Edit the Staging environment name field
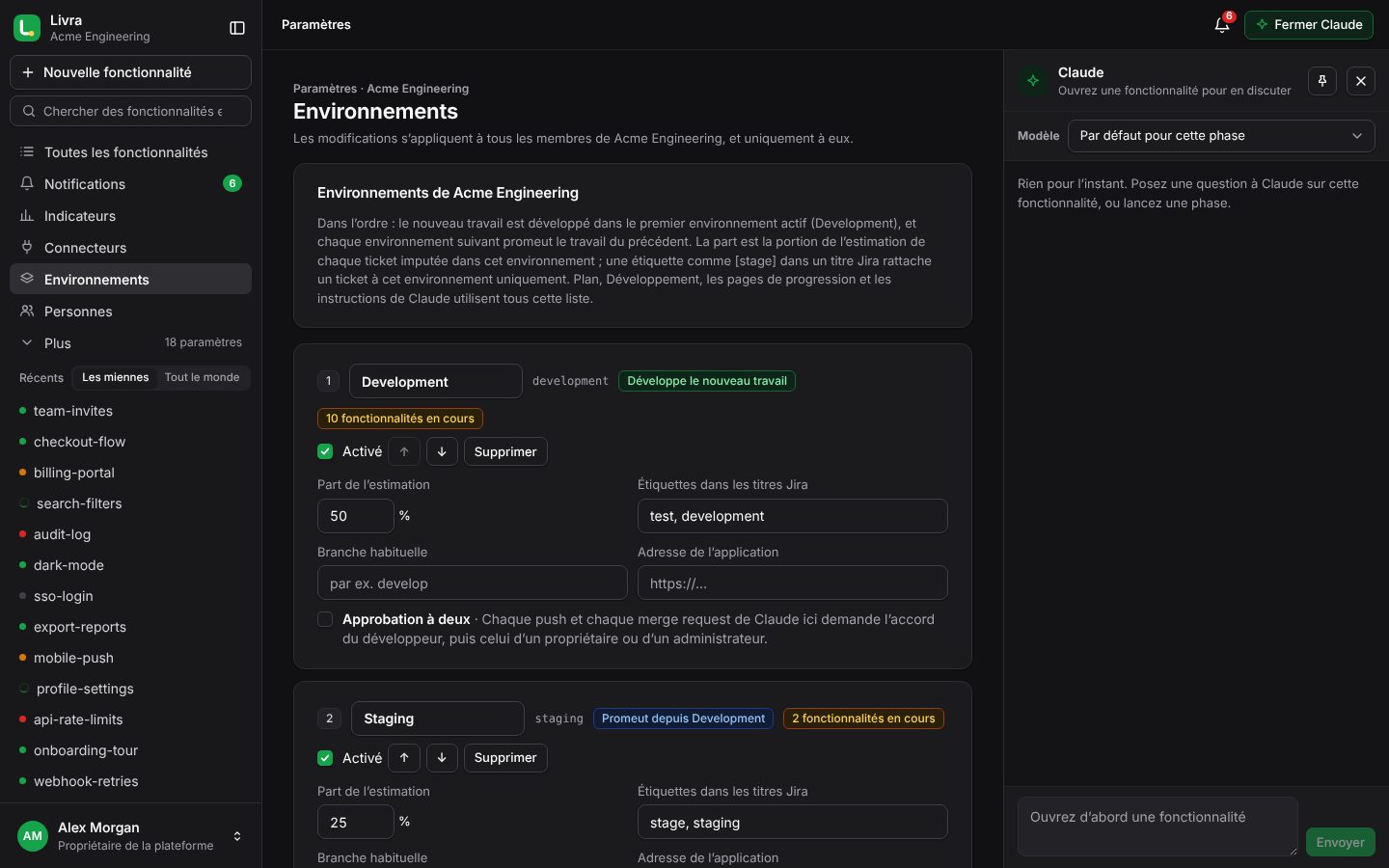Viewport: 1389px width, 868px height. point(438,719)
